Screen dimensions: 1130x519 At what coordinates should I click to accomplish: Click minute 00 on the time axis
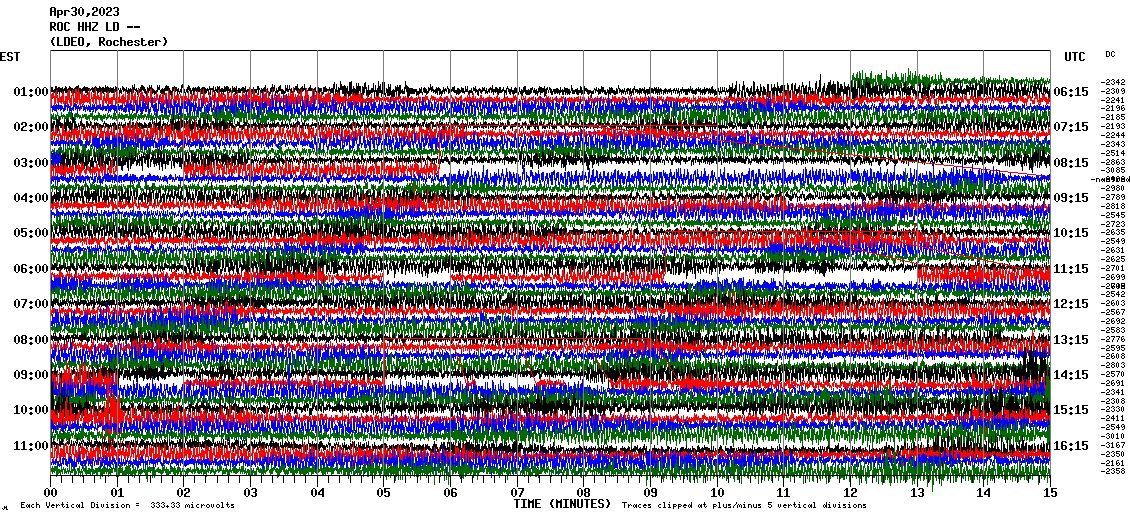coord(51,493)
